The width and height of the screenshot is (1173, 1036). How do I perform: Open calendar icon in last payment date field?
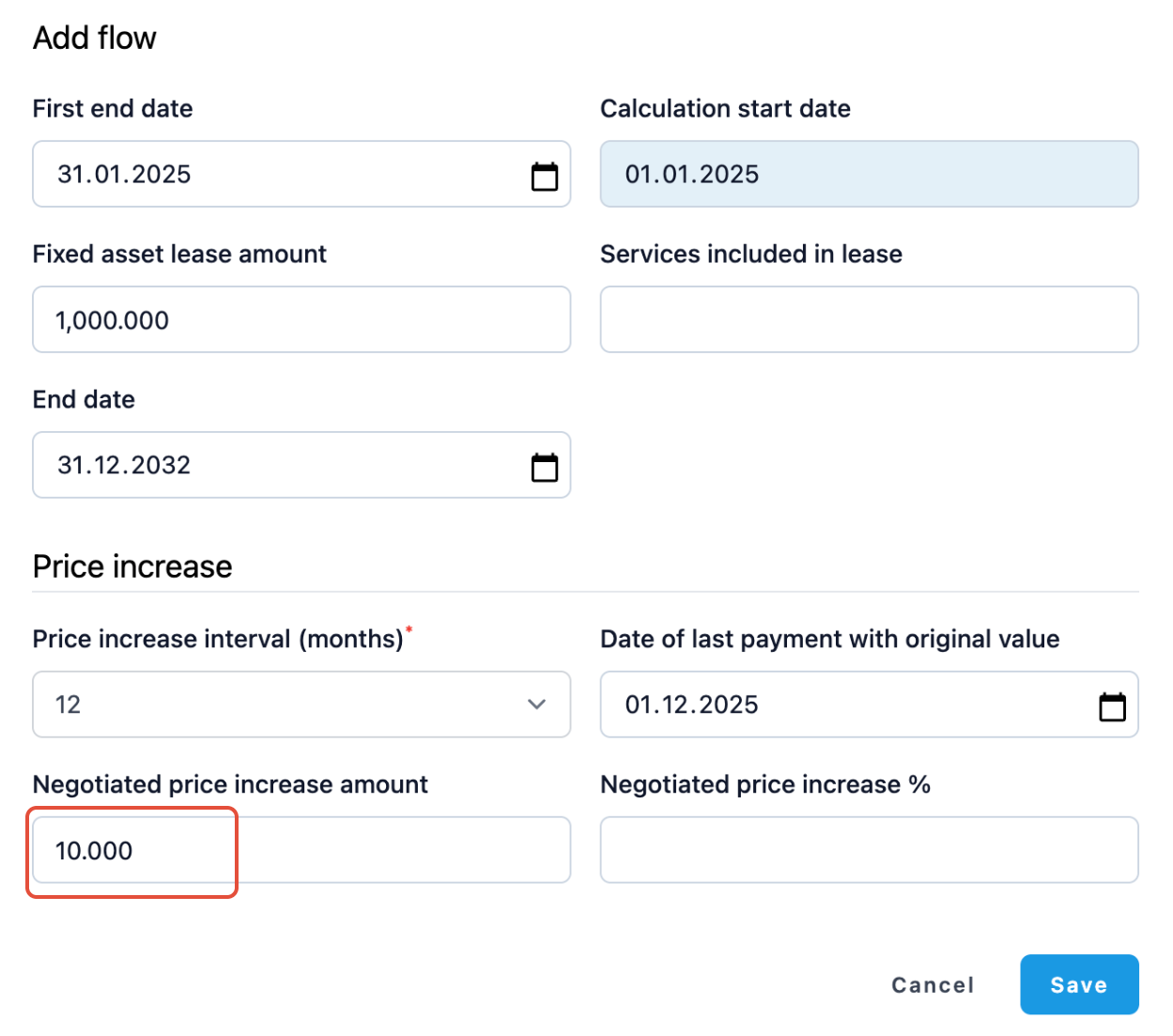[1112, 706]
